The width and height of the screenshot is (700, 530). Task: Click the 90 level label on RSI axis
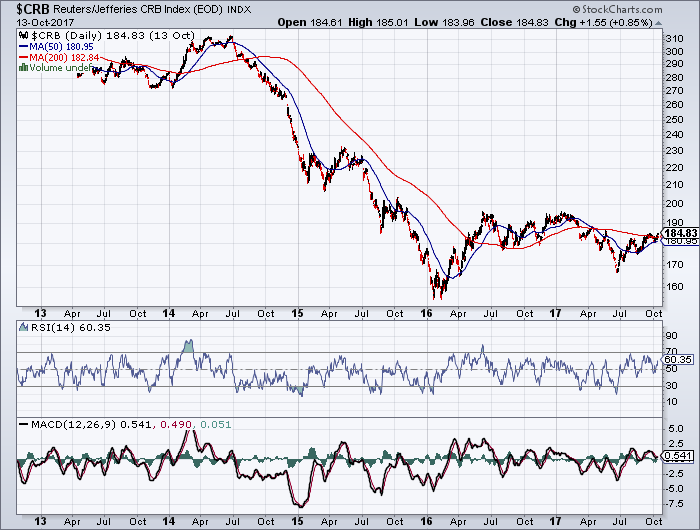pos(671,335)
